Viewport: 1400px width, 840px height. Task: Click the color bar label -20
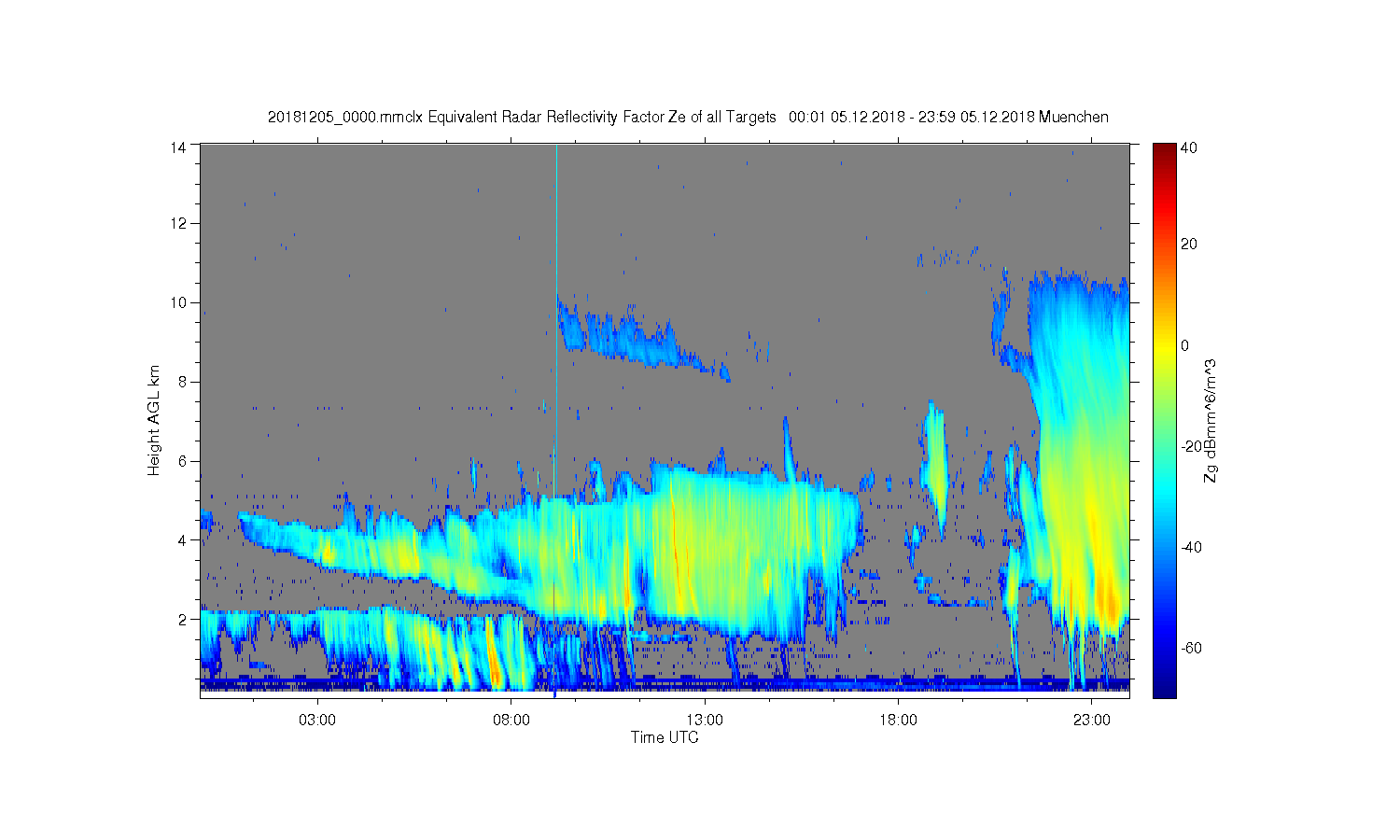click(1191, 446)
